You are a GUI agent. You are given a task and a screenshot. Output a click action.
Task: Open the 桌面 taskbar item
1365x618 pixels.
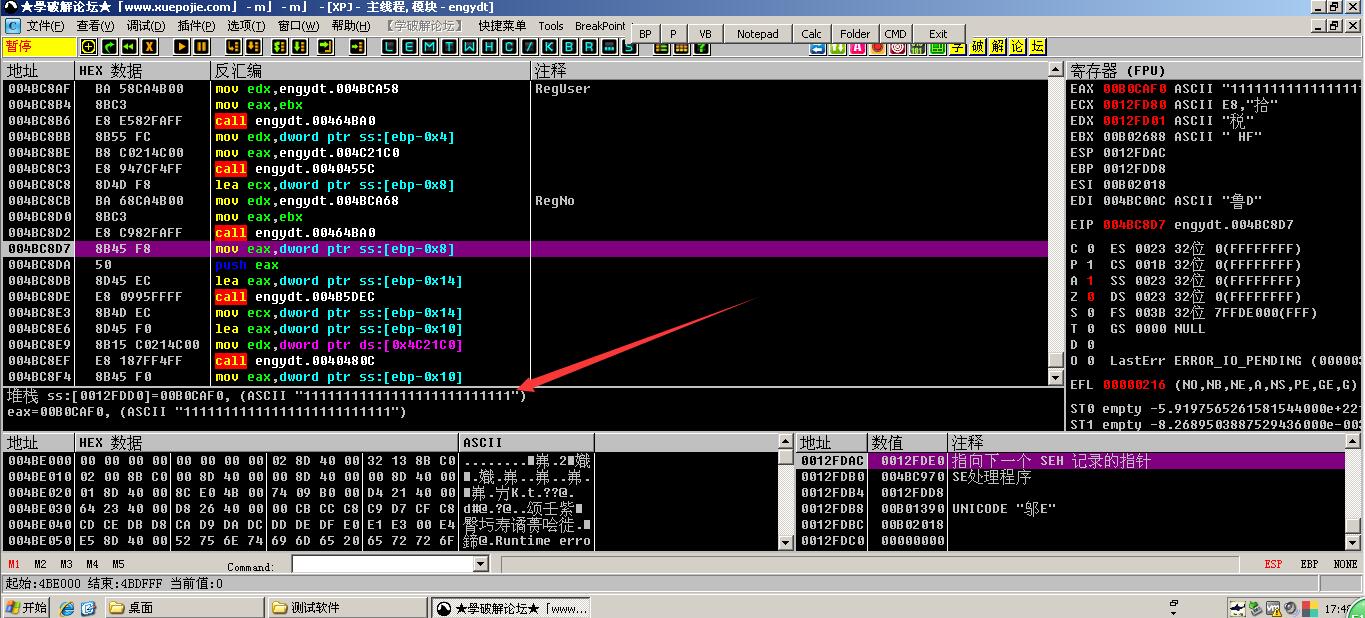(x=184, y=607)
